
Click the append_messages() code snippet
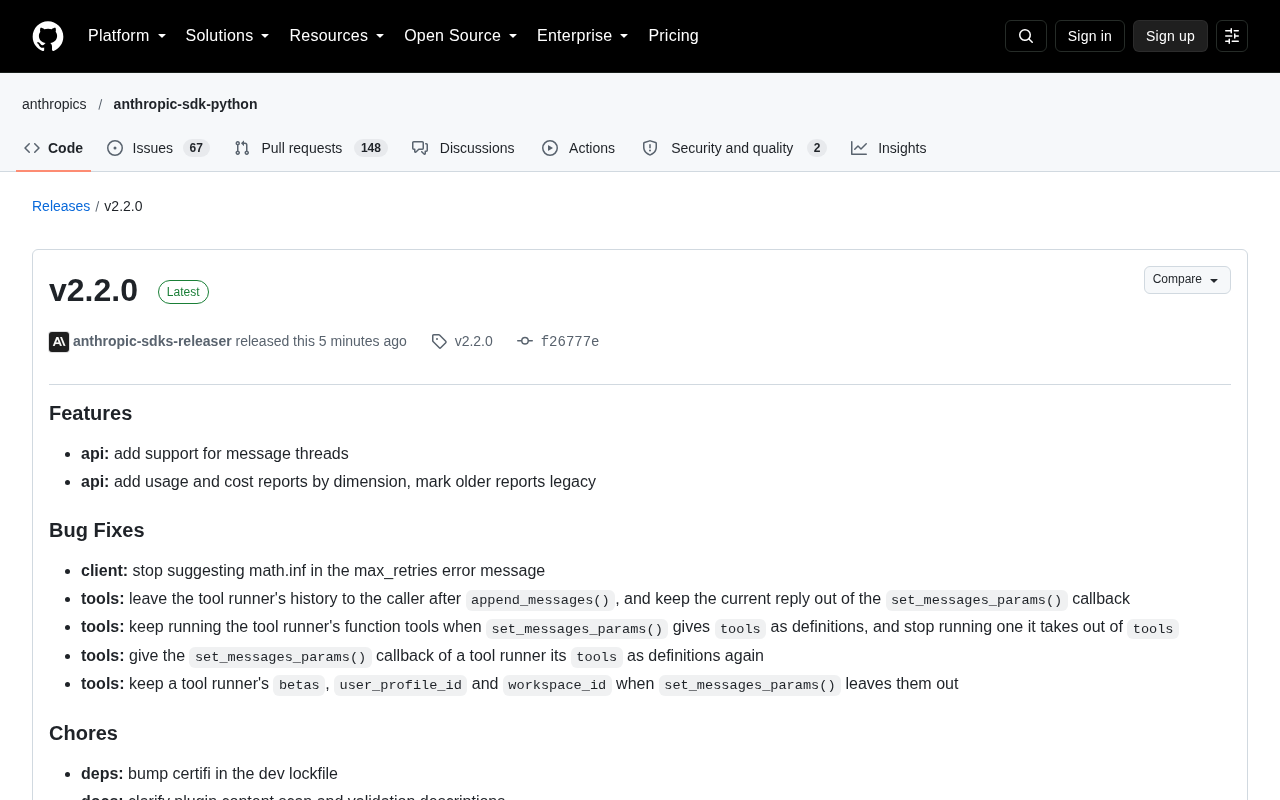[540, 600]
